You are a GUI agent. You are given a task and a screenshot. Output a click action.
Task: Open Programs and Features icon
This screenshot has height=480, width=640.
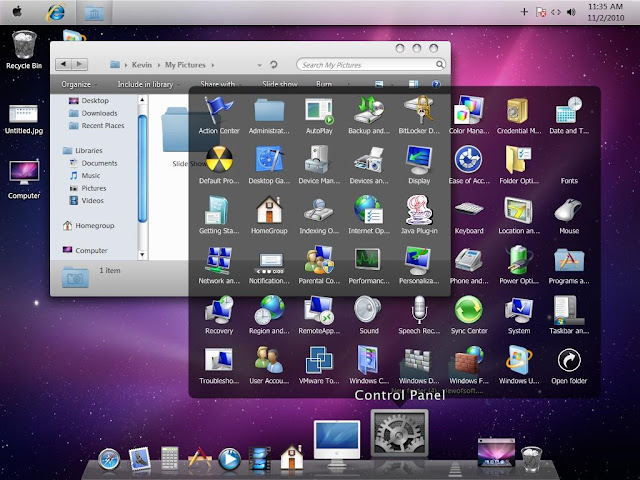pos(569,260)
